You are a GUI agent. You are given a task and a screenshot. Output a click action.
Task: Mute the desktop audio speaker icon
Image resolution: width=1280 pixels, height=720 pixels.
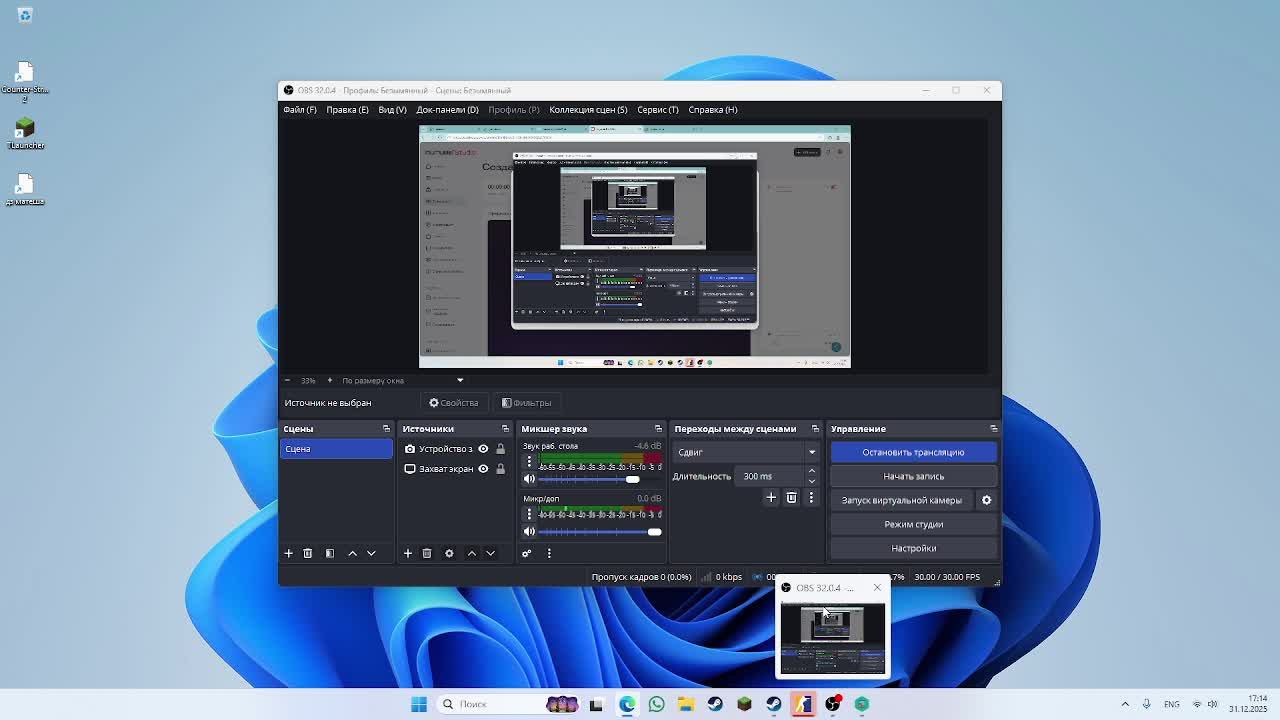pos(529,479)
